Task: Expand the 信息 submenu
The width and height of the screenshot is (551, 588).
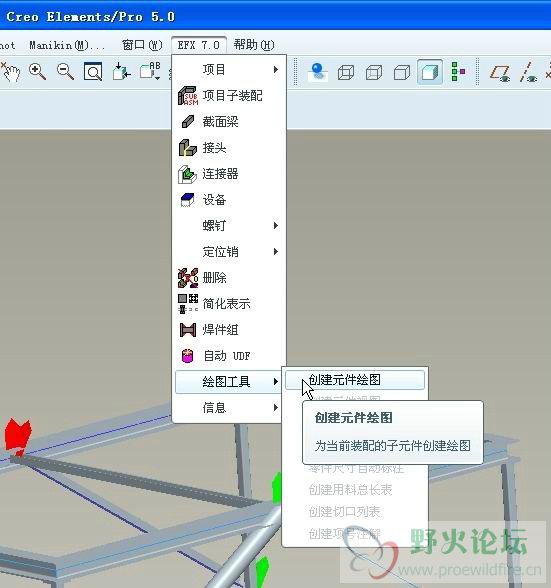Action: click(228, 408)
